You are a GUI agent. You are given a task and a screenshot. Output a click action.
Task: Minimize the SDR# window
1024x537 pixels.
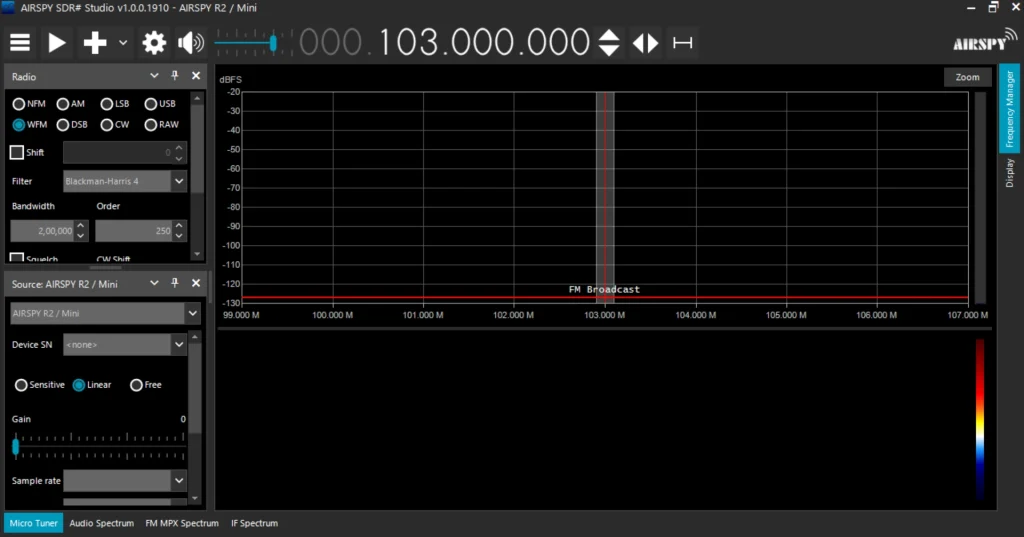(x=971, y=8)
